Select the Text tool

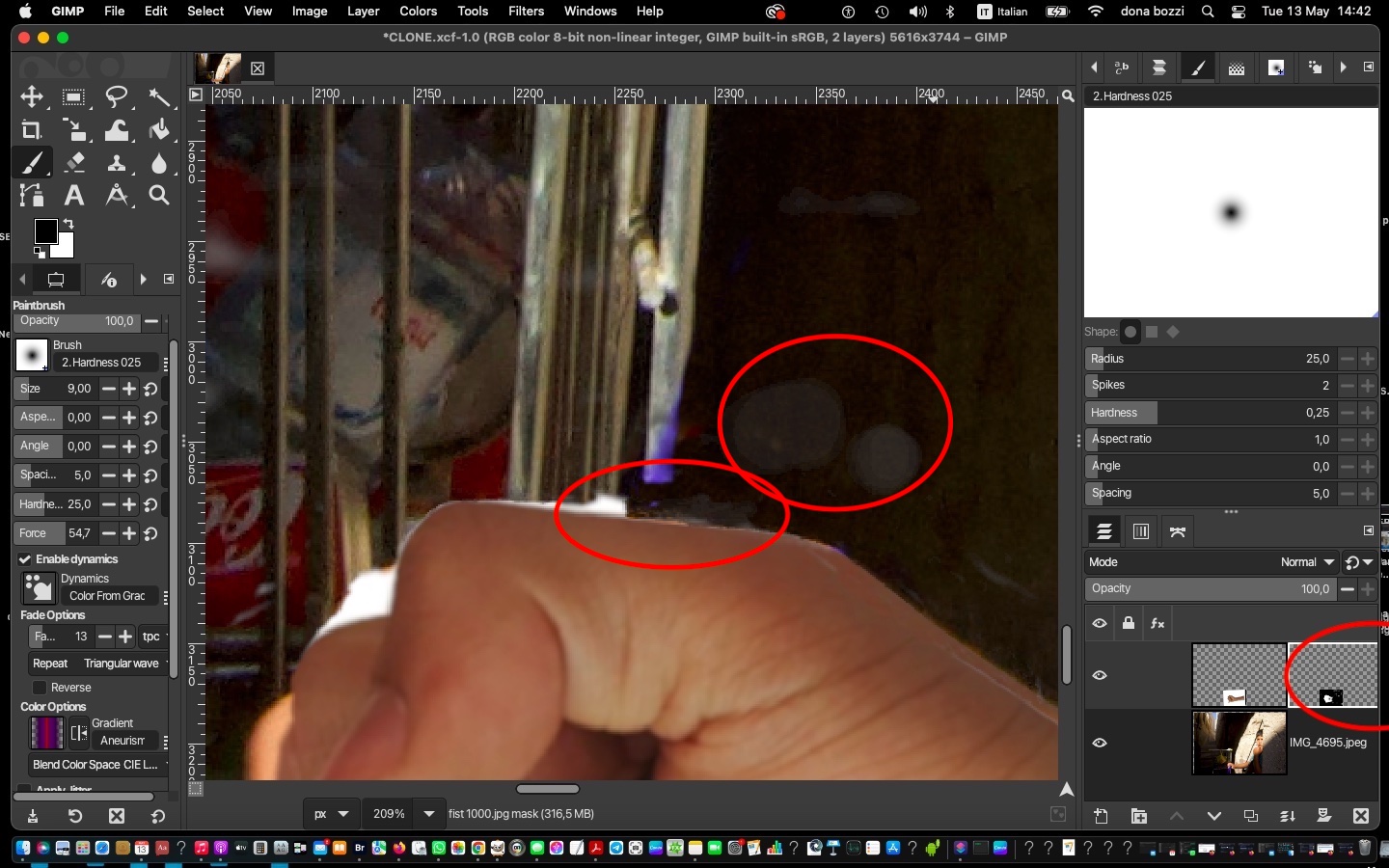73,196
